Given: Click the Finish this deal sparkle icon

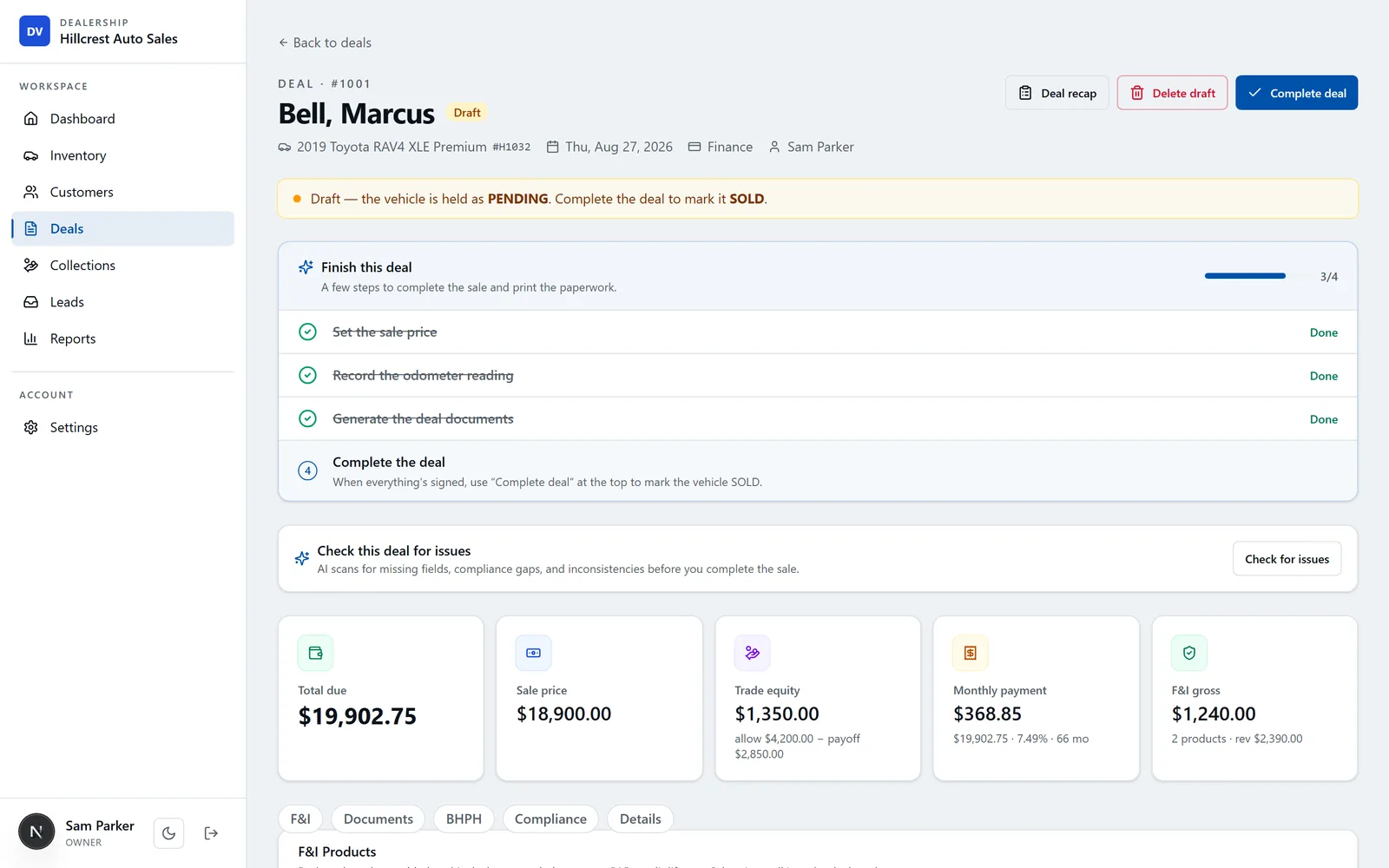Looking at the screenshot, I should click(x=306, y=267).
